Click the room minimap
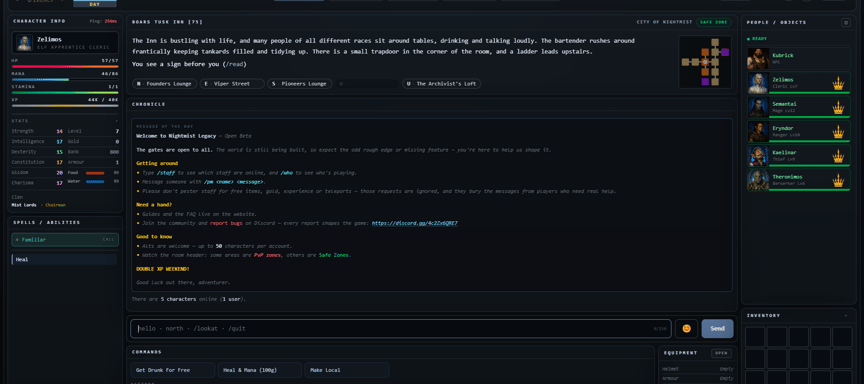Screen dimensions: 864x384 click(705, 62)
